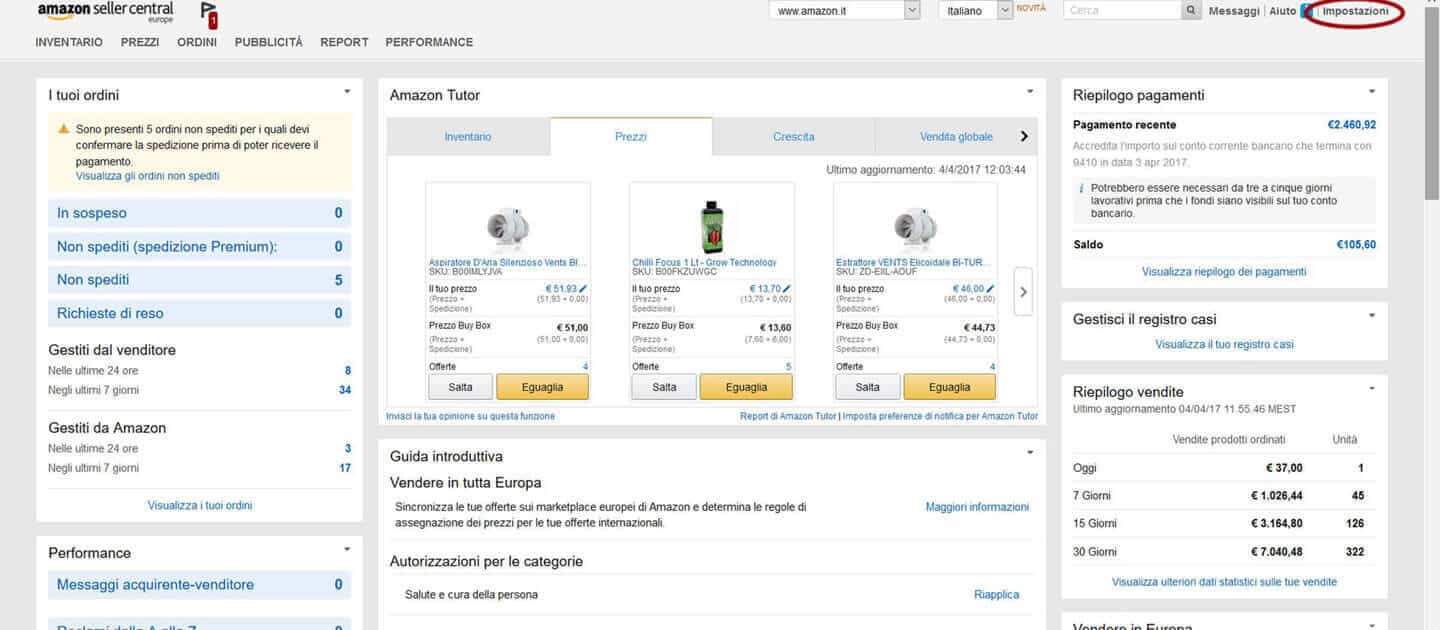Viewport: 1440px width, 630px height.
Task: Click Imposta preferenze di notifica link
Action: click(x=940, y=416)
